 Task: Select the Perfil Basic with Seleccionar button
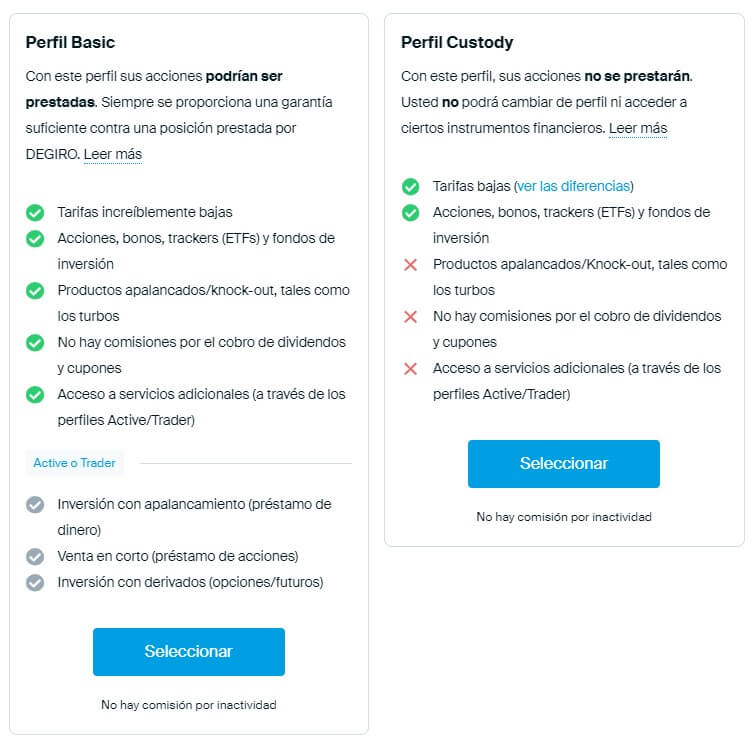click(x=188, y=652)
